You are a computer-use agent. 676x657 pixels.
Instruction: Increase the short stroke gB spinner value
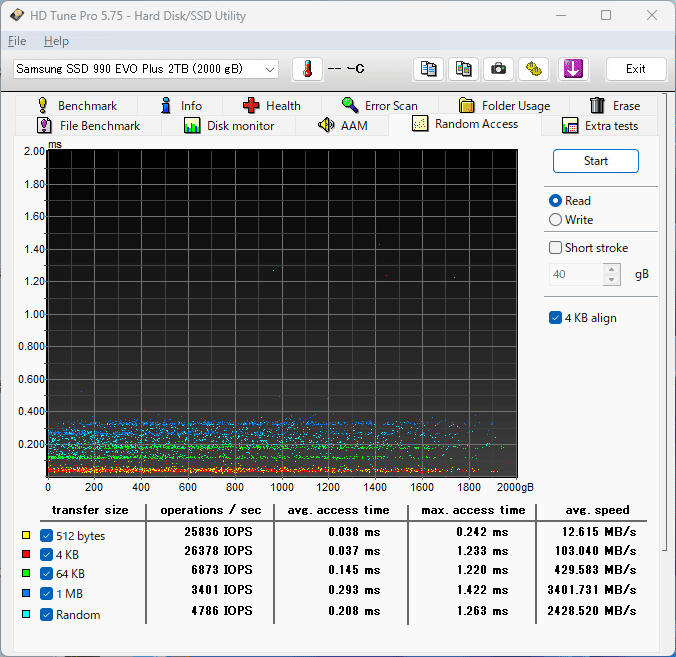tap(612, 269)
